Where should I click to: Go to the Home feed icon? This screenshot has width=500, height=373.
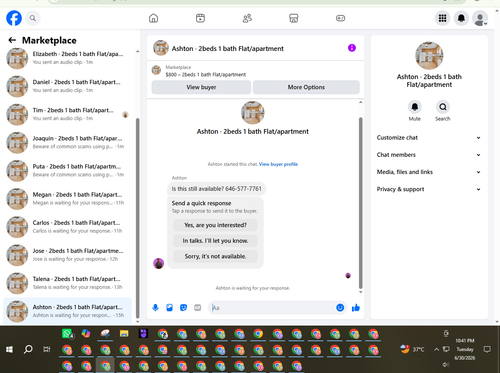153,18
